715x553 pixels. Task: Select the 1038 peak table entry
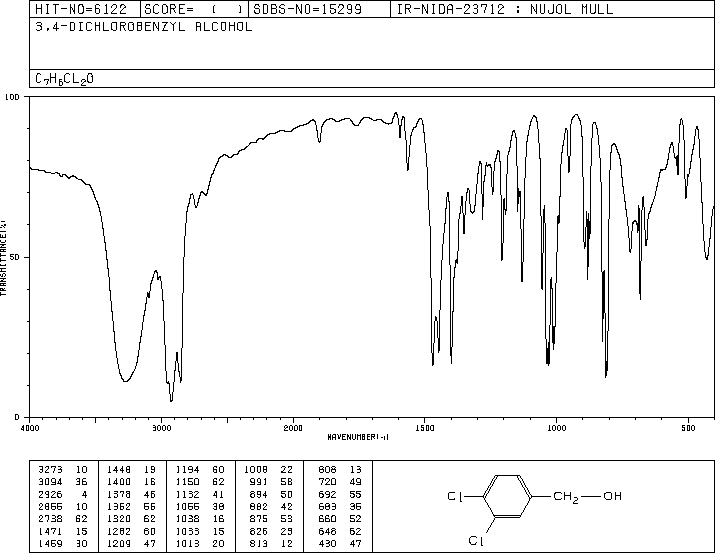(x=200, y=519)
